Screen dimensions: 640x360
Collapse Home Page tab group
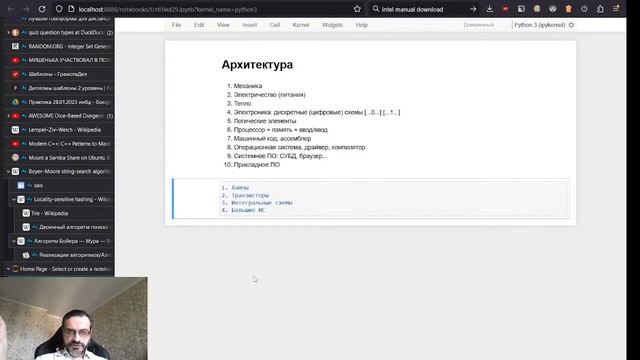click(x=8, y=269)
